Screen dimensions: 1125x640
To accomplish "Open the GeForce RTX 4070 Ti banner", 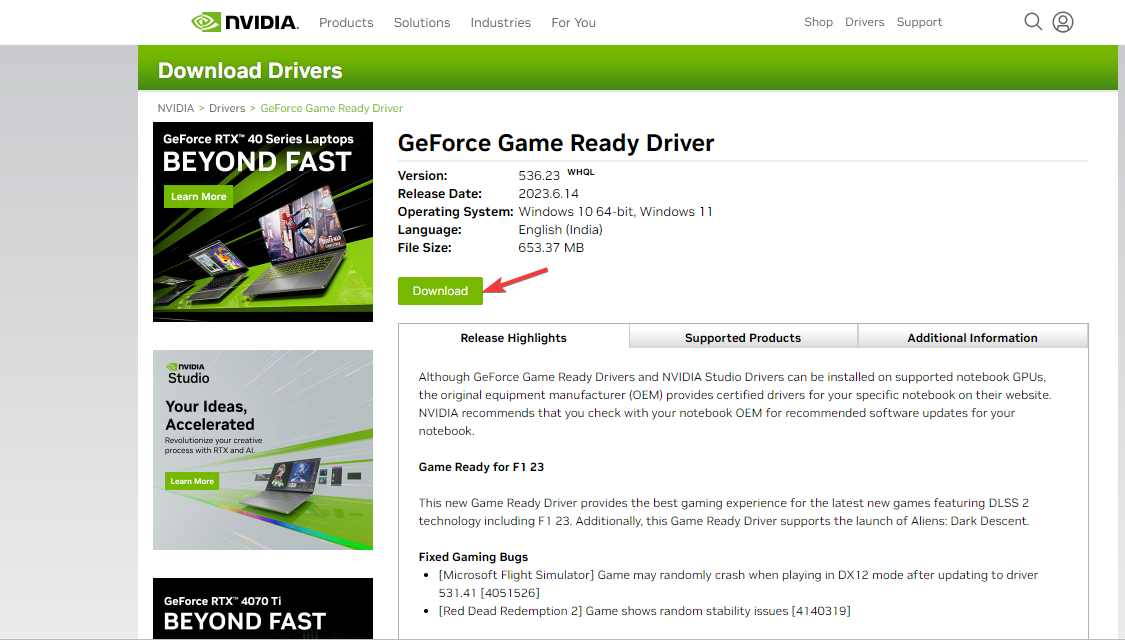I will pos(263,608).
